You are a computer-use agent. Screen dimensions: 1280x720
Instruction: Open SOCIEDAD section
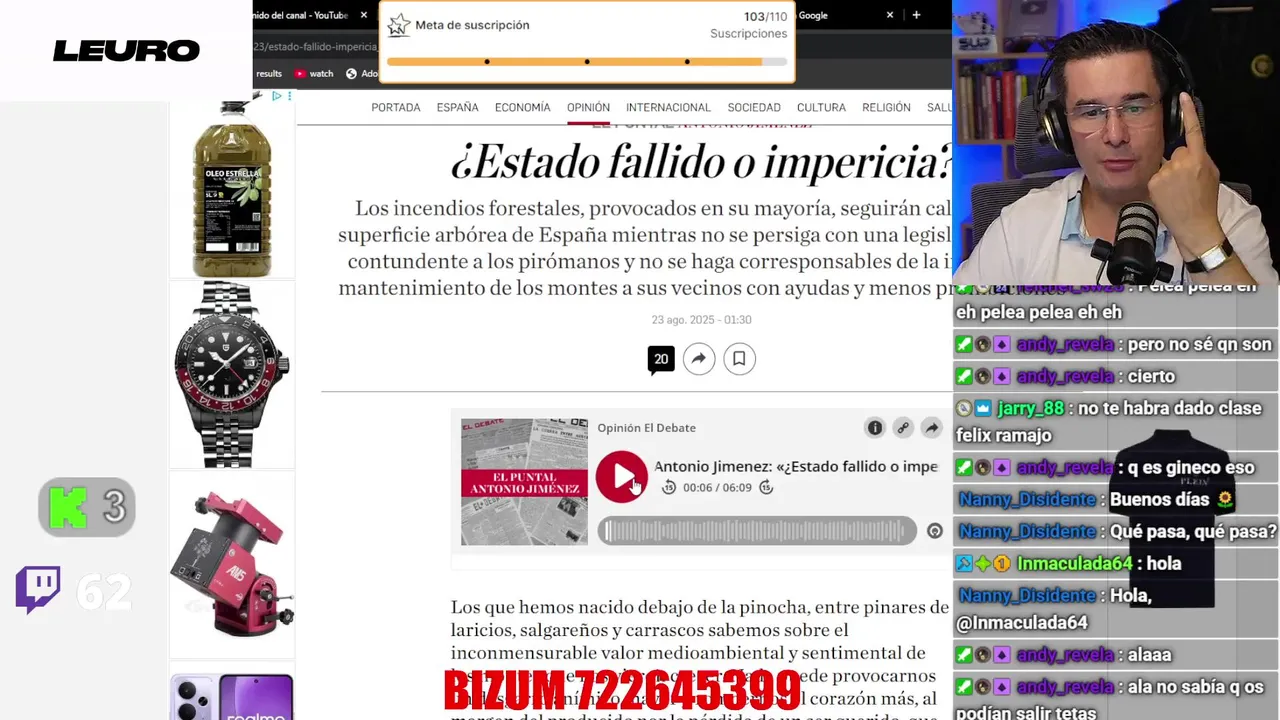coord(754,107)
